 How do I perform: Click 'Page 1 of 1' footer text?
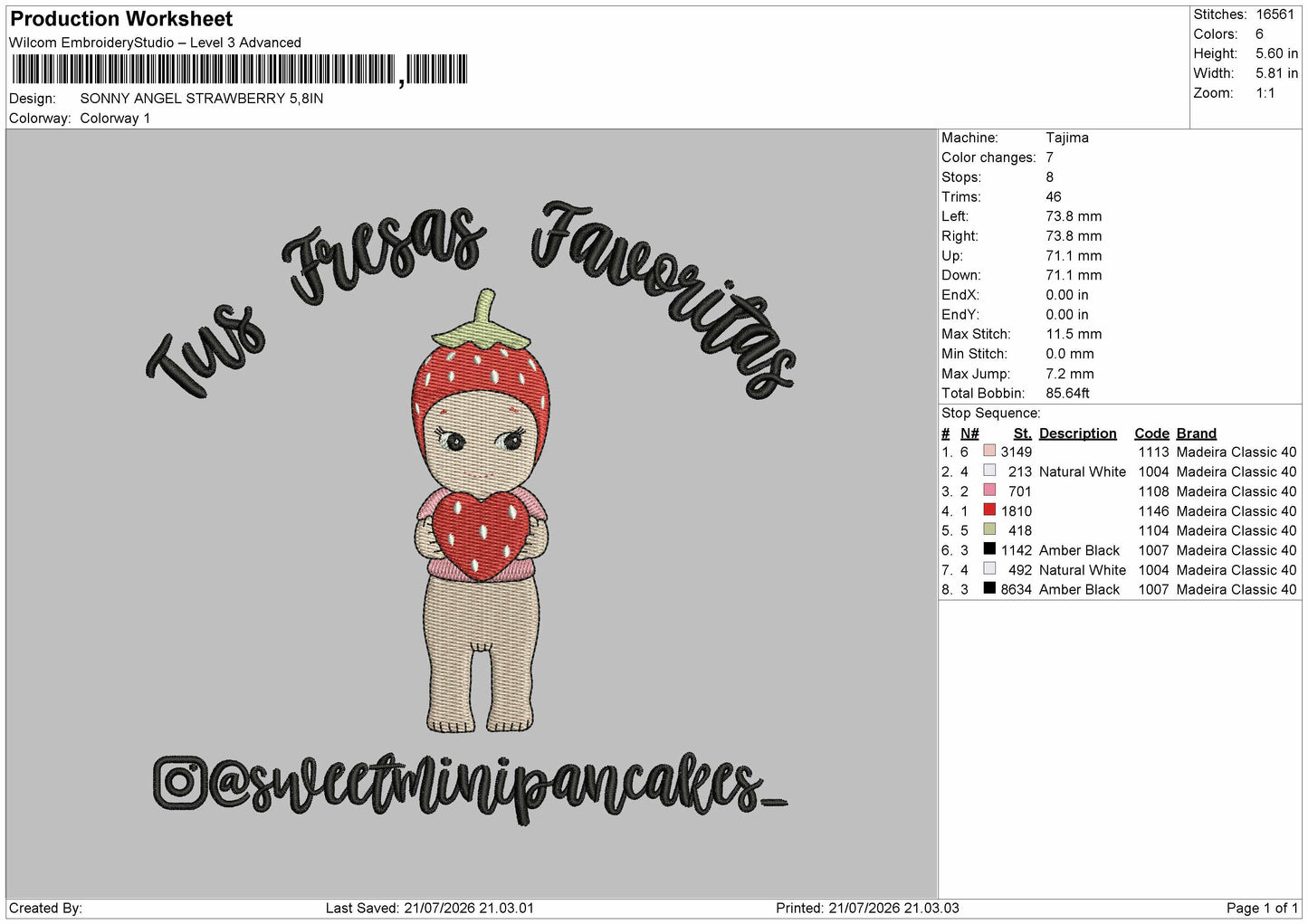click(1262, 909)
